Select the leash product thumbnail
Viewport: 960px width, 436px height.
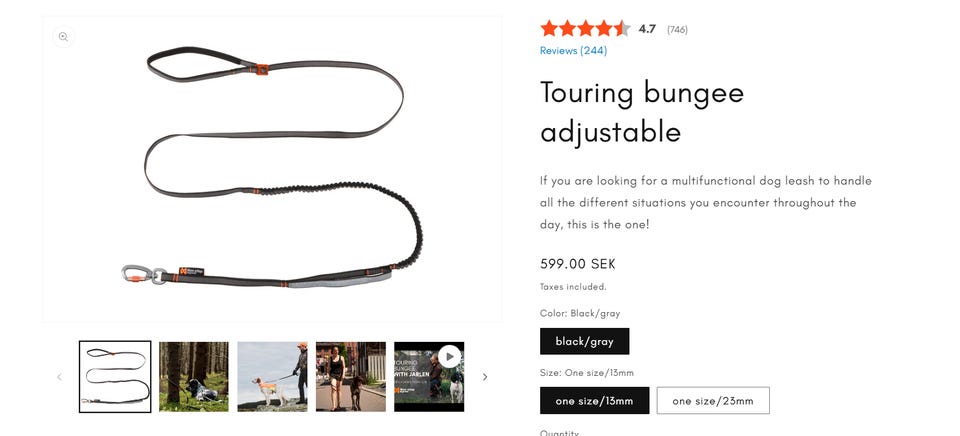tap(115, 377)
